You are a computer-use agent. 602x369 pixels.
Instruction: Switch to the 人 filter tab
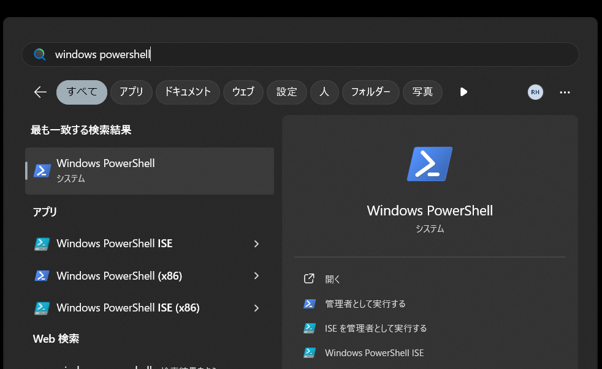pos(324,92)
